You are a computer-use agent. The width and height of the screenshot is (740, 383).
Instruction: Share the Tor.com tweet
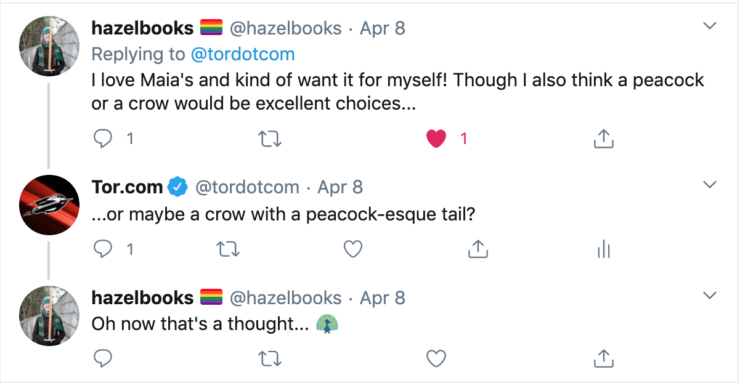[478, 249]
